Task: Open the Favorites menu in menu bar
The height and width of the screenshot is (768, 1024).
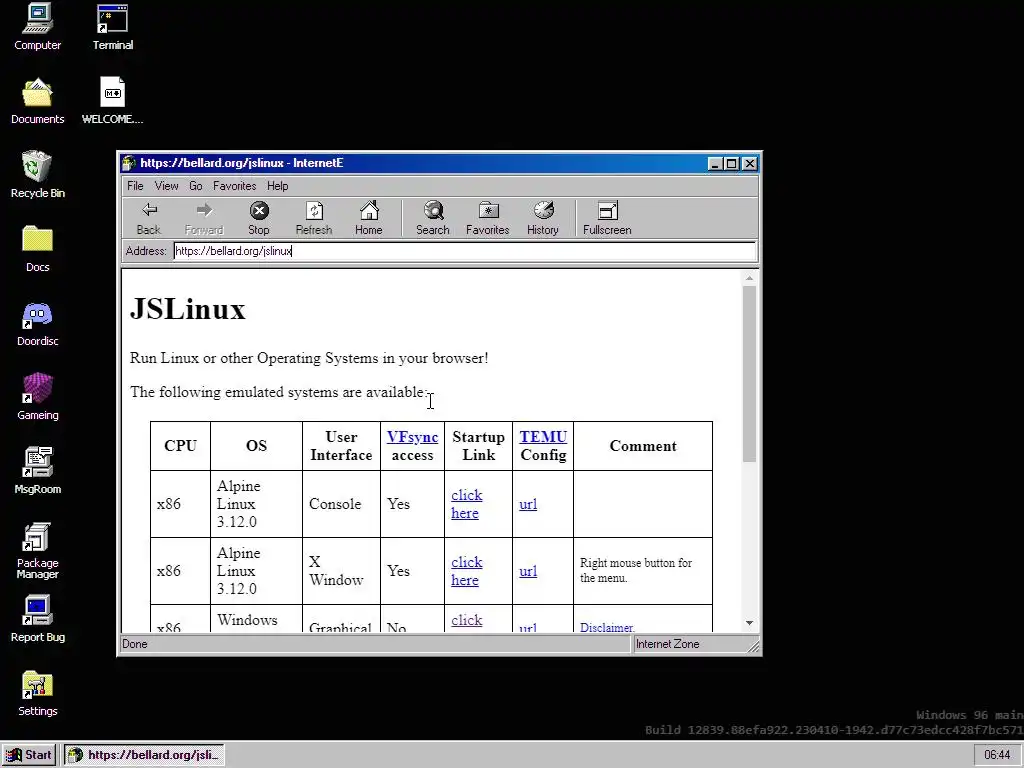Action: [x=234, y=185]
